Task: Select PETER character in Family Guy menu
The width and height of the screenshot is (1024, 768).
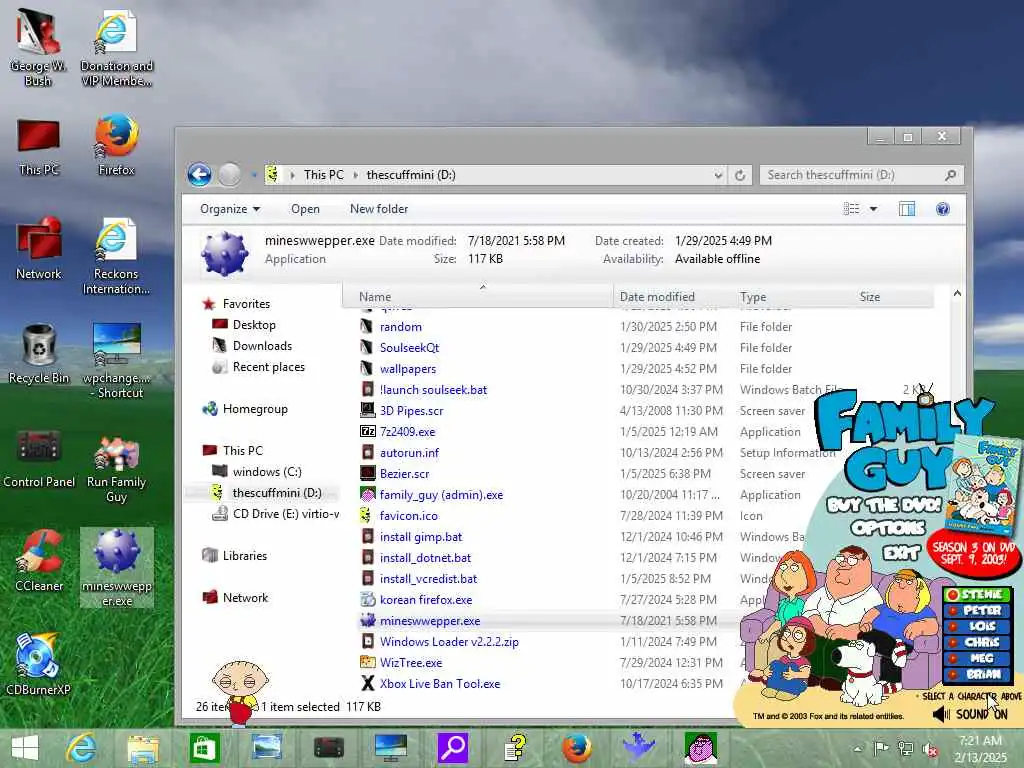Action: [977, 610]
